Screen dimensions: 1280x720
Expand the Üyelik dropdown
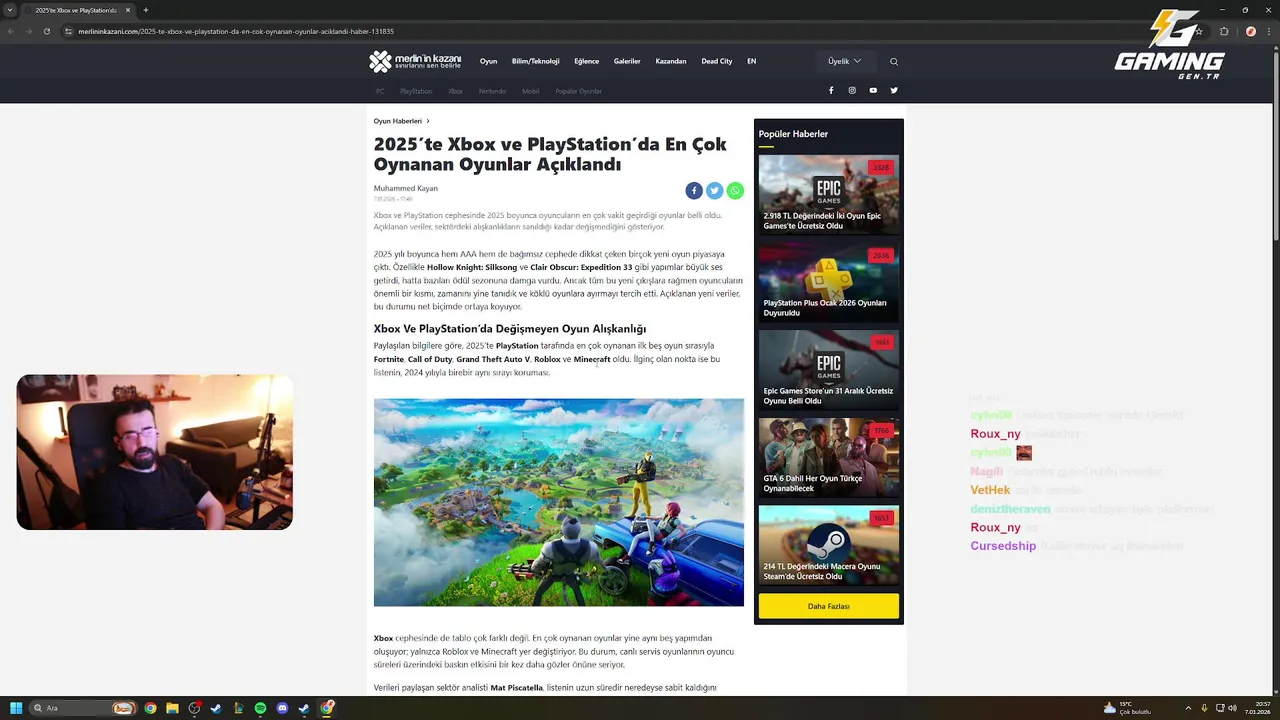pyautogui.click(x=845, y=61)
